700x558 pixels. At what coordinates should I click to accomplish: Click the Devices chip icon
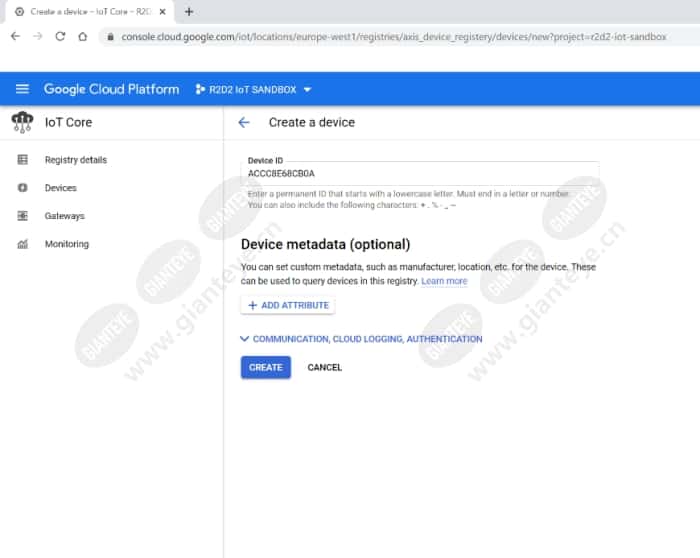click(x=22, y=188)
